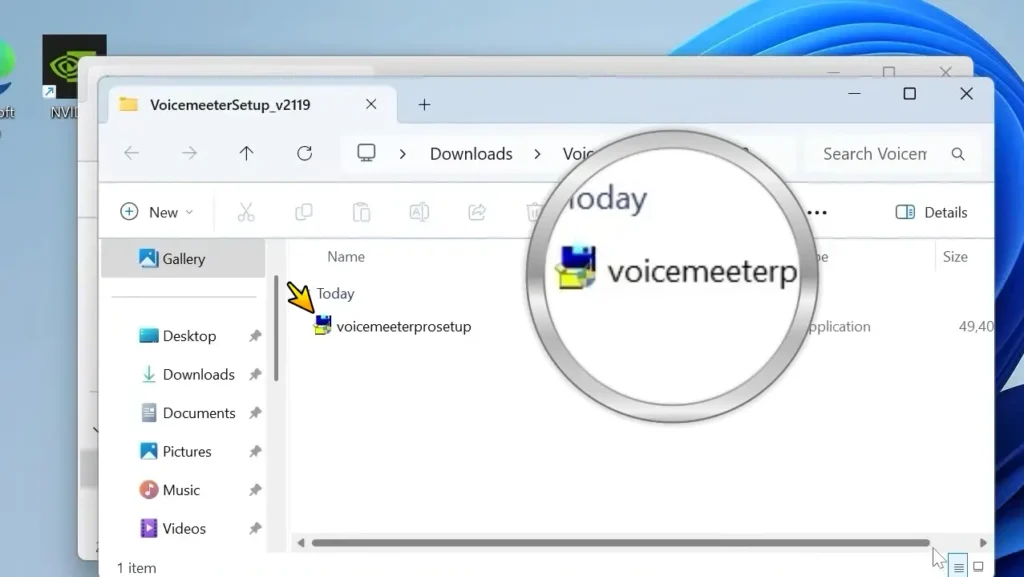The width and height of the screenshot is (1024, 577).
Task: Maximize the File Explorer window
Action: click(x=910, y=94)
